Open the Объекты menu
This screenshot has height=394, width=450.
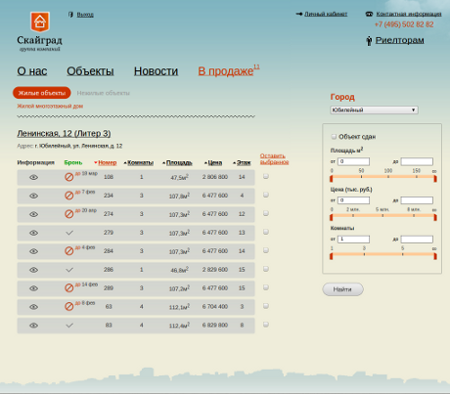(x=90, y=71)
